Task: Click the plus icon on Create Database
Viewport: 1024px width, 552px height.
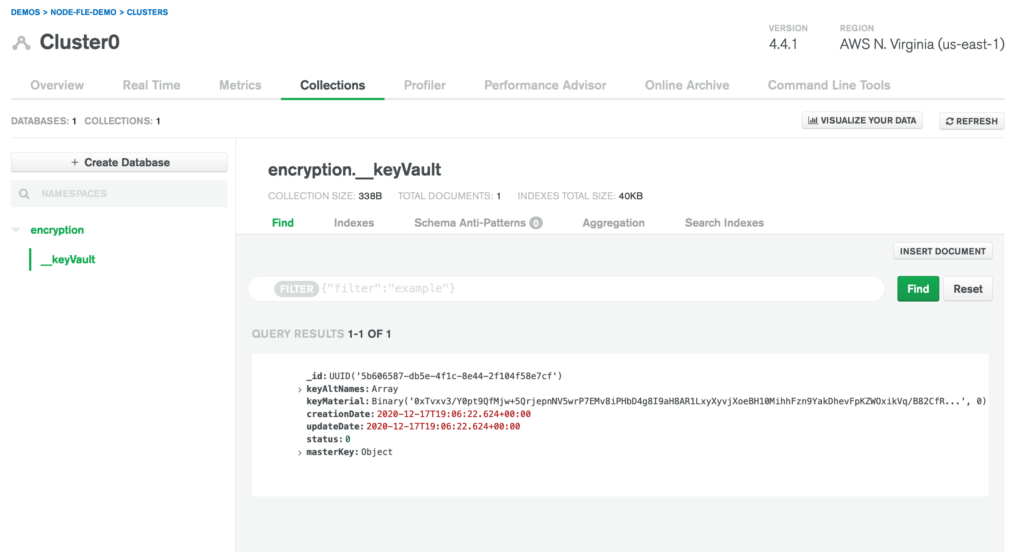Action: click(x=74, y=163)
